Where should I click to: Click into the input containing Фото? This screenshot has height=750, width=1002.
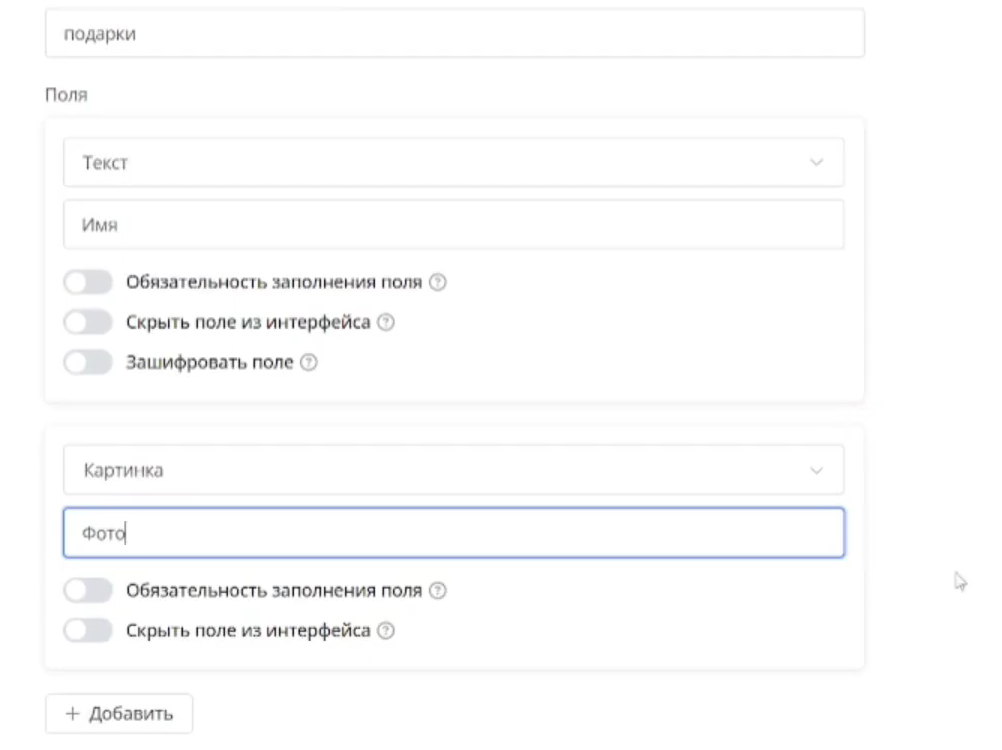point(454,533)
